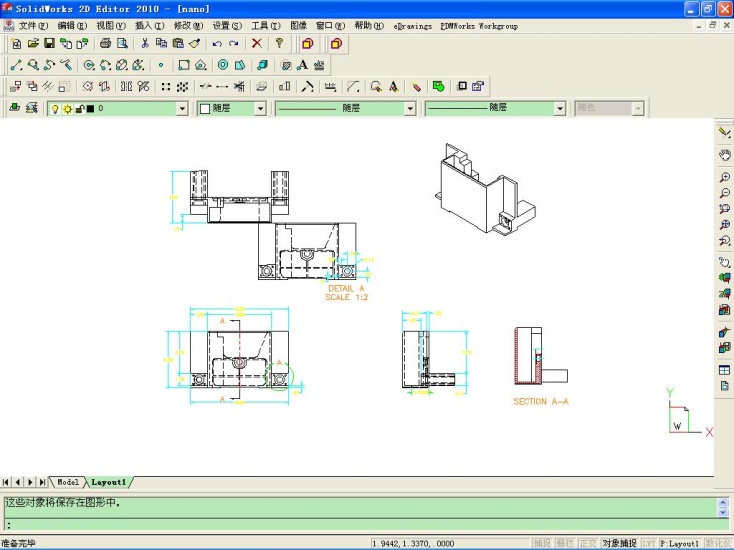Toggle P:Layout1 paper space button

[680, 543]
